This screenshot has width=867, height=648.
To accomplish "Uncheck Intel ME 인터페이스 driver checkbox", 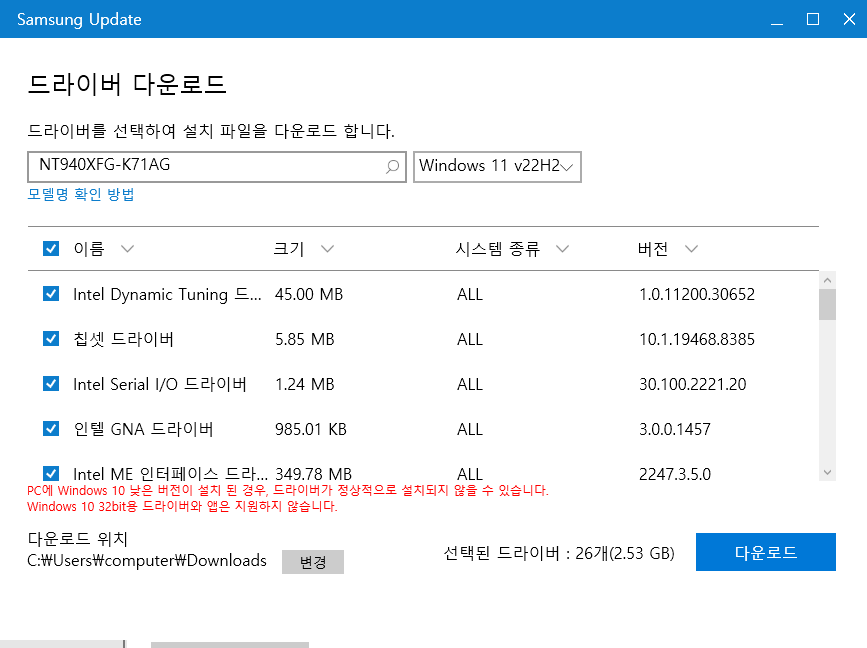I will tap(51, 473).
